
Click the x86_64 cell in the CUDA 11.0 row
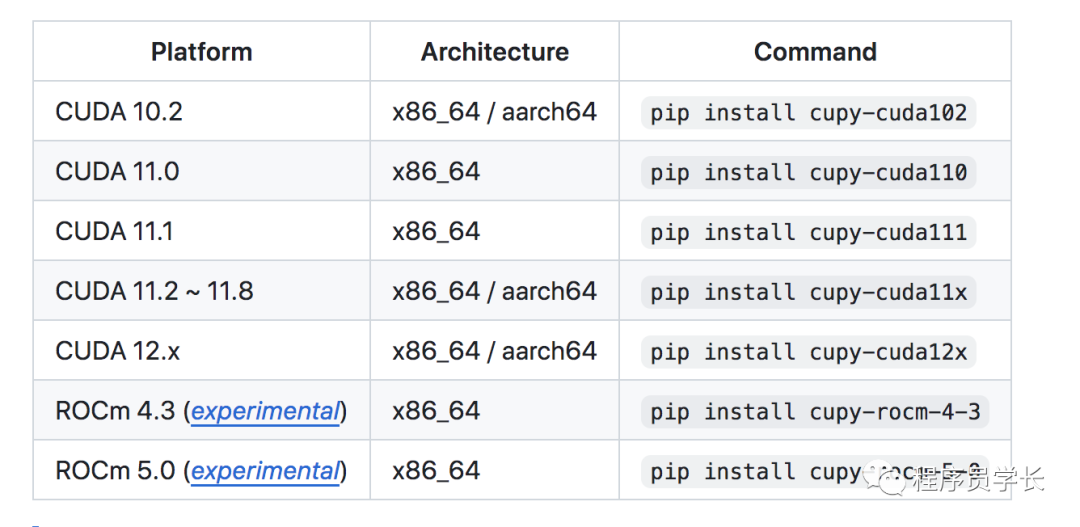pos(436,171)
